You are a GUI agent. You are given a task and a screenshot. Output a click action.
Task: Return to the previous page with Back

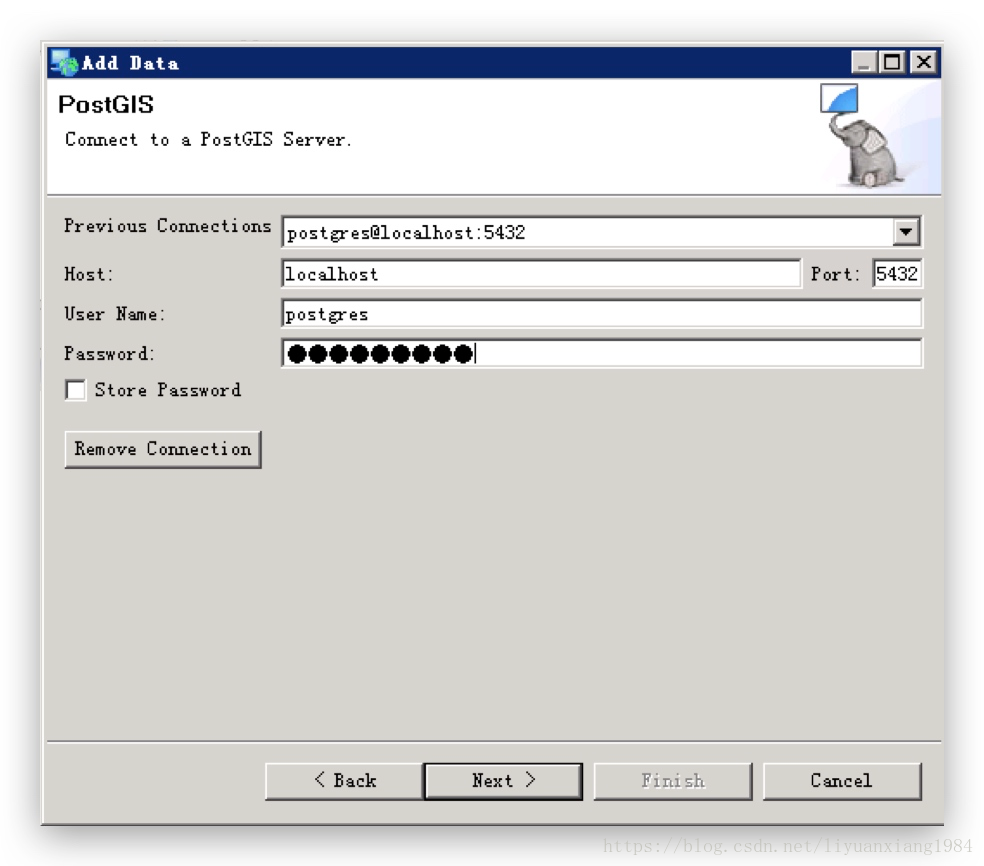[x=345, y=781]
